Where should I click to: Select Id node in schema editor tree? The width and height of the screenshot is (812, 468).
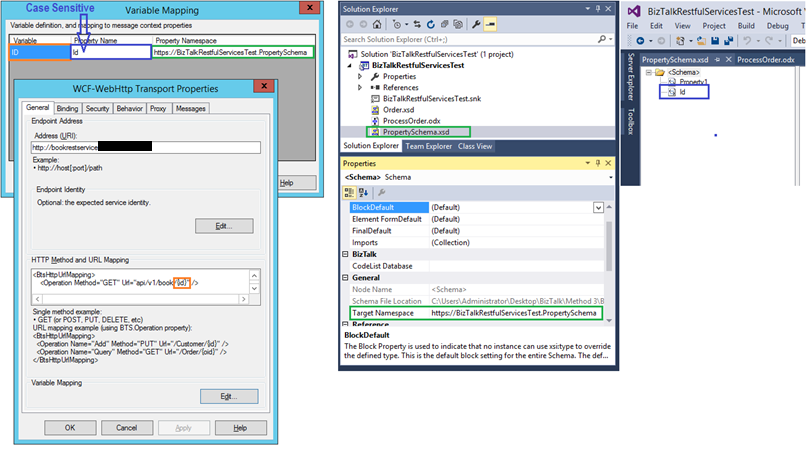(682, 92)
